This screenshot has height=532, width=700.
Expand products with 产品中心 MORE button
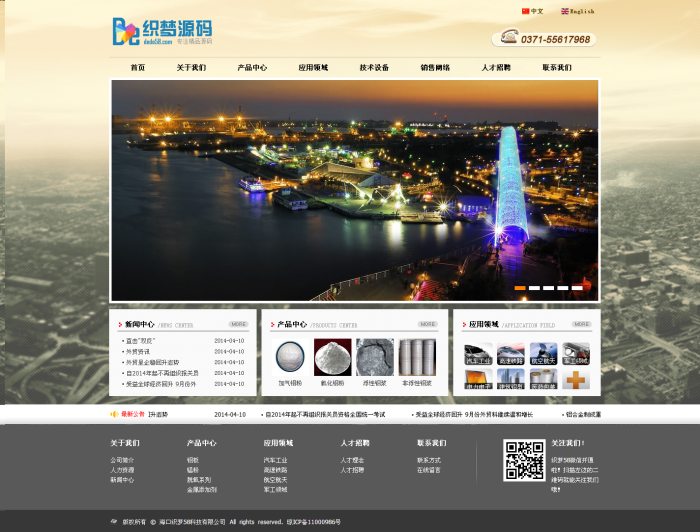click(428, 324)
